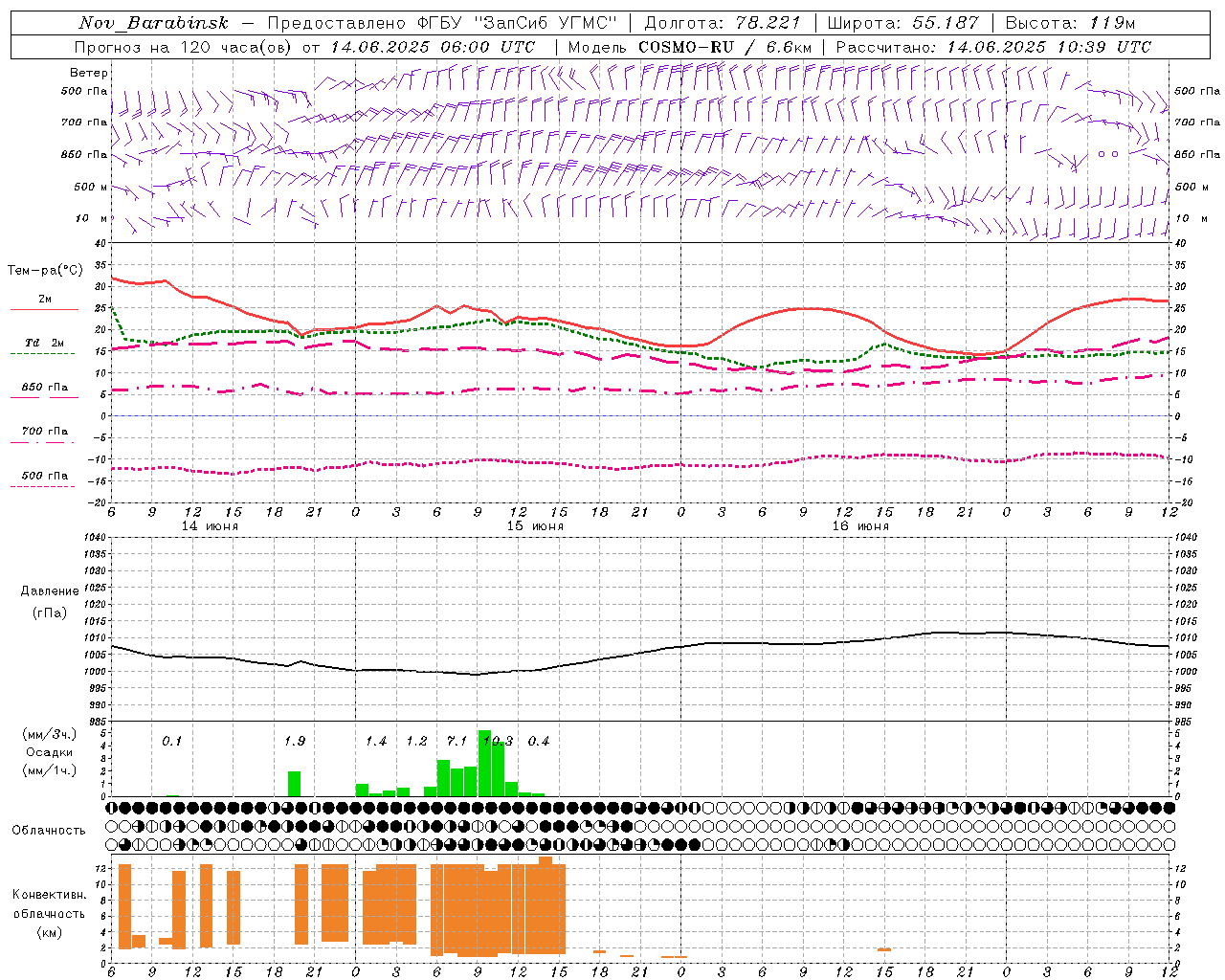Click the "Осадки" precipitation panel label
This screenshot has height=980, width=1225.
[50, 752]
